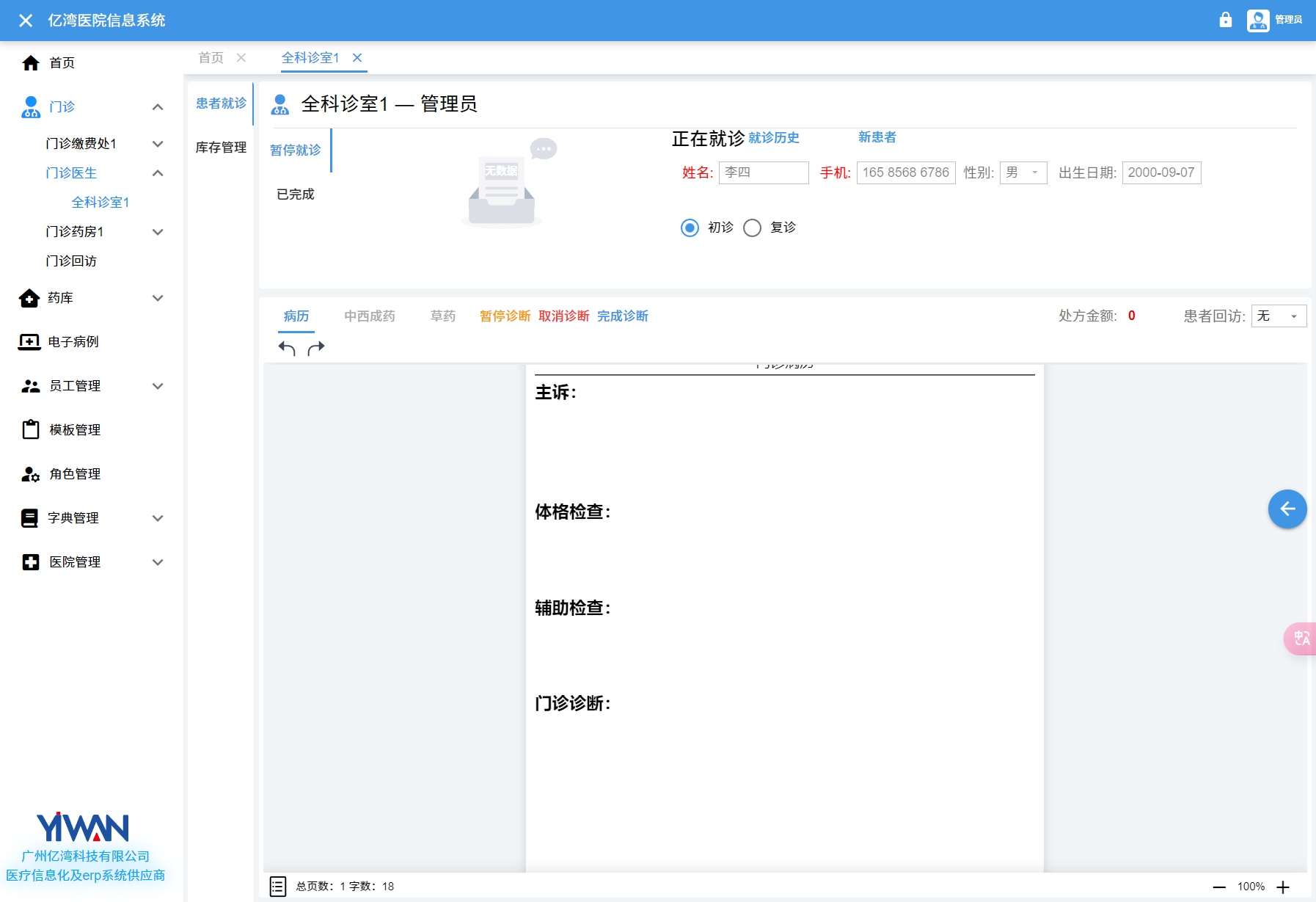This screenshot has height=902, width=1316.
Task: Click the 体格检查 section heading
Action: 573,512
